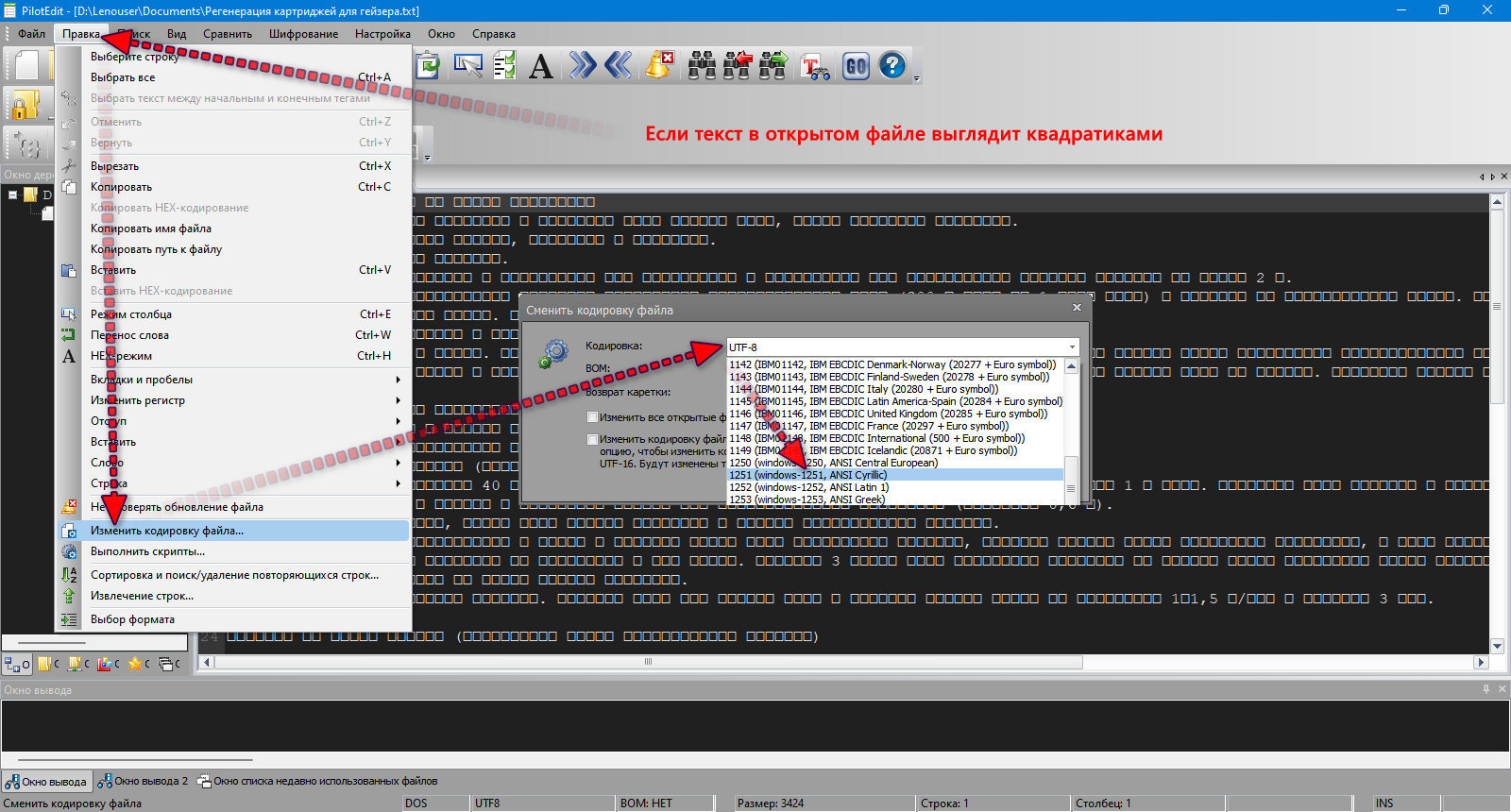The height and width of the screenshot is (812, 1511).
Task: Click the blue GO button icon
Action: point(856,65)
